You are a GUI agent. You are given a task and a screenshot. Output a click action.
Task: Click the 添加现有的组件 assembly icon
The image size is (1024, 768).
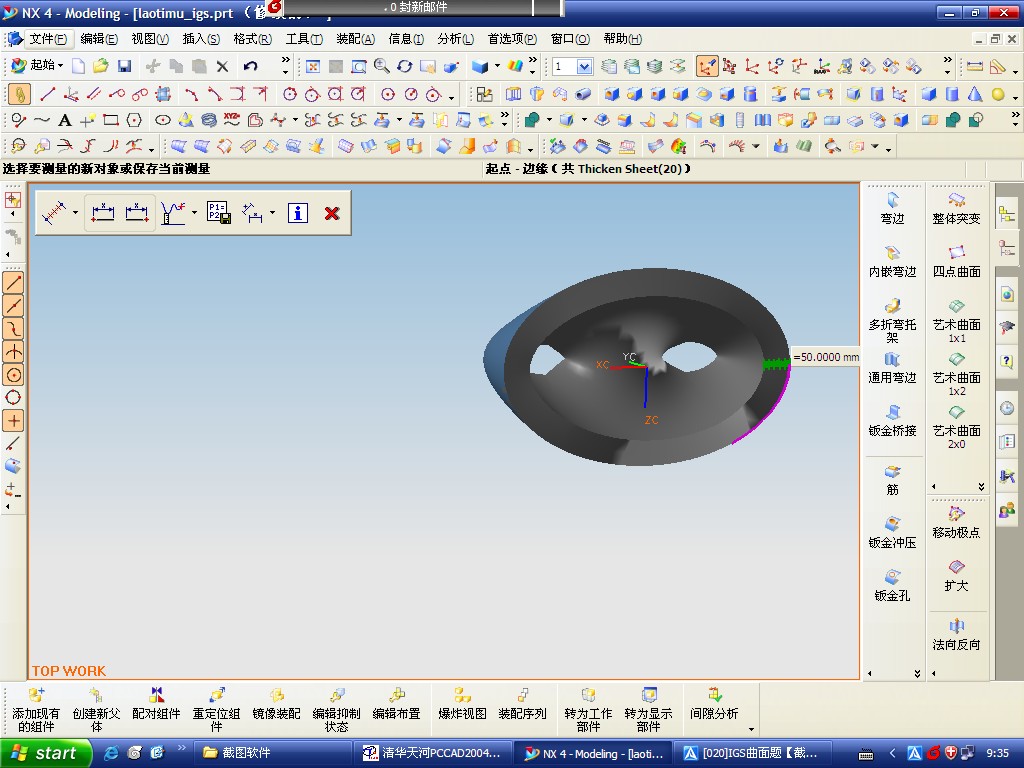[36, 710]
